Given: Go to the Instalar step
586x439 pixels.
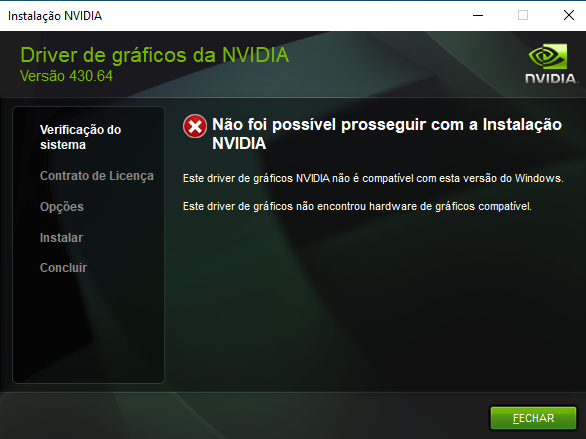Looking at the screenshot, I should (x=61, y=238).
